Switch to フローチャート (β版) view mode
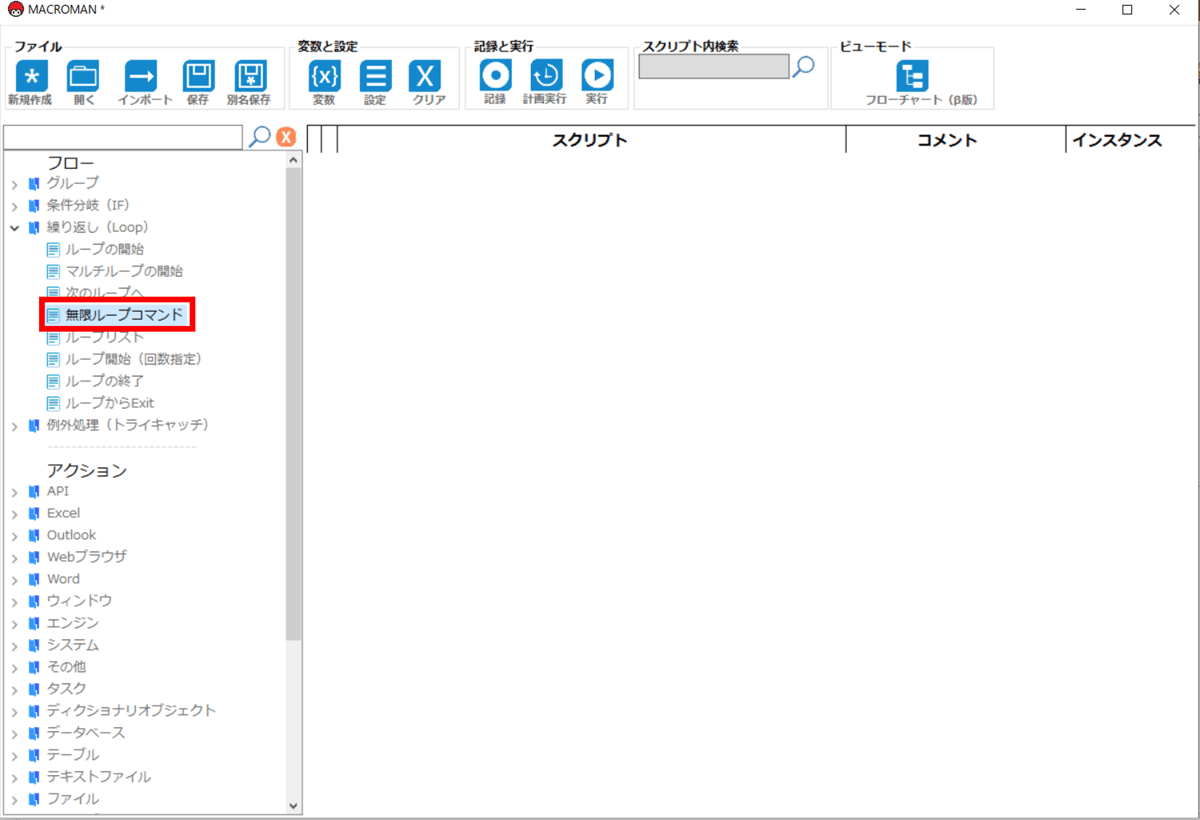The height and width of the screenshot is (820, 1200). point(912,76)
